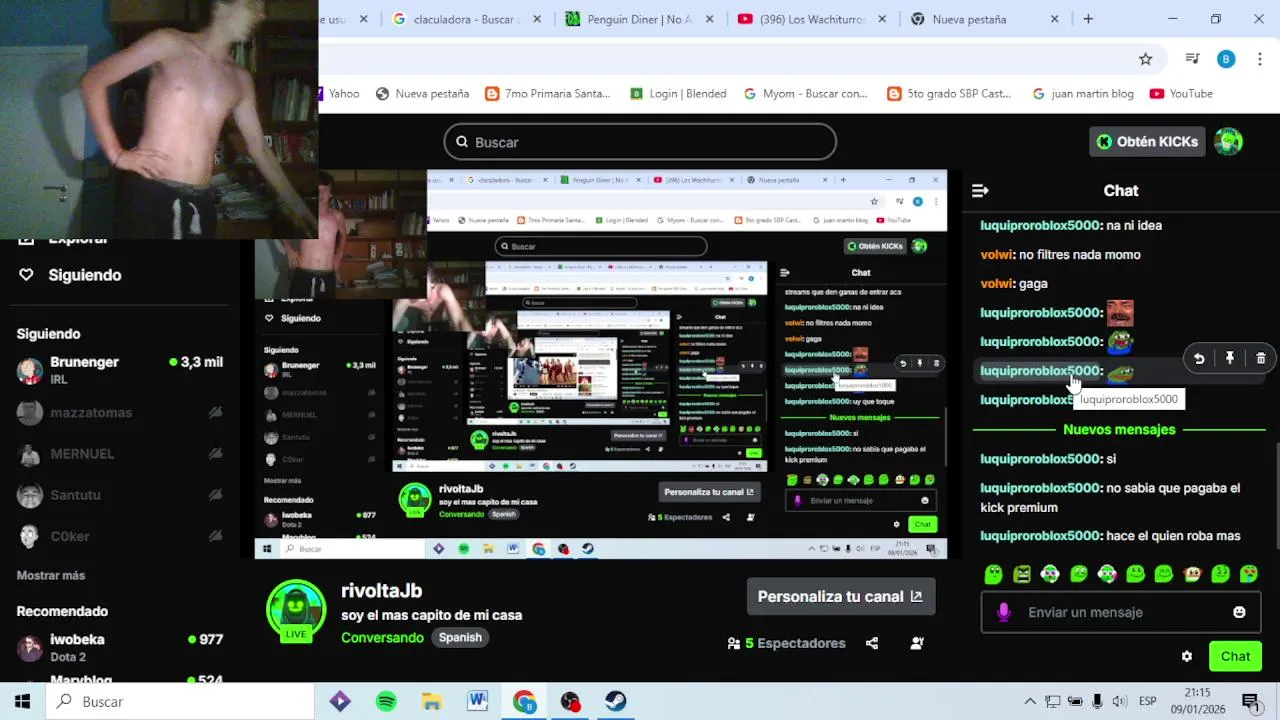The image size is (1280, 720).
Task: Open the Siguiendo heart menu item
Action: 70,275
